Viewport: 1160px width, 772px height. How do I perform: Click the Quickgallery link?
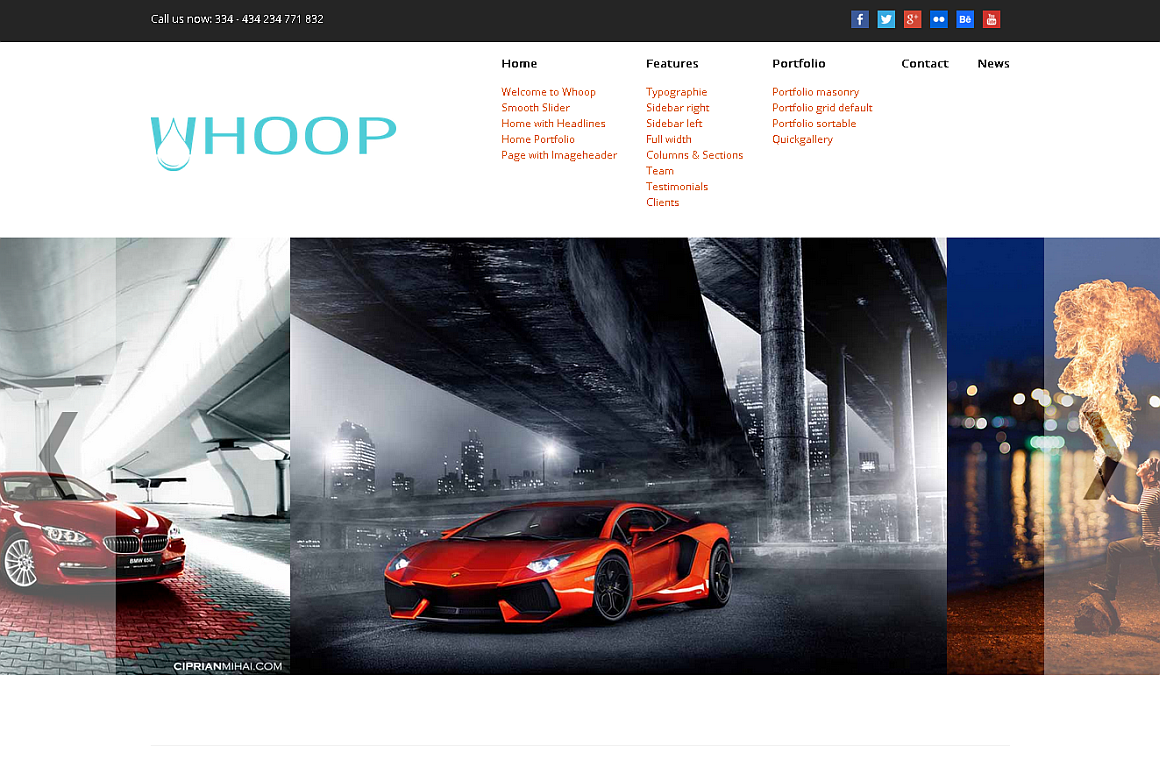(802, 140)
